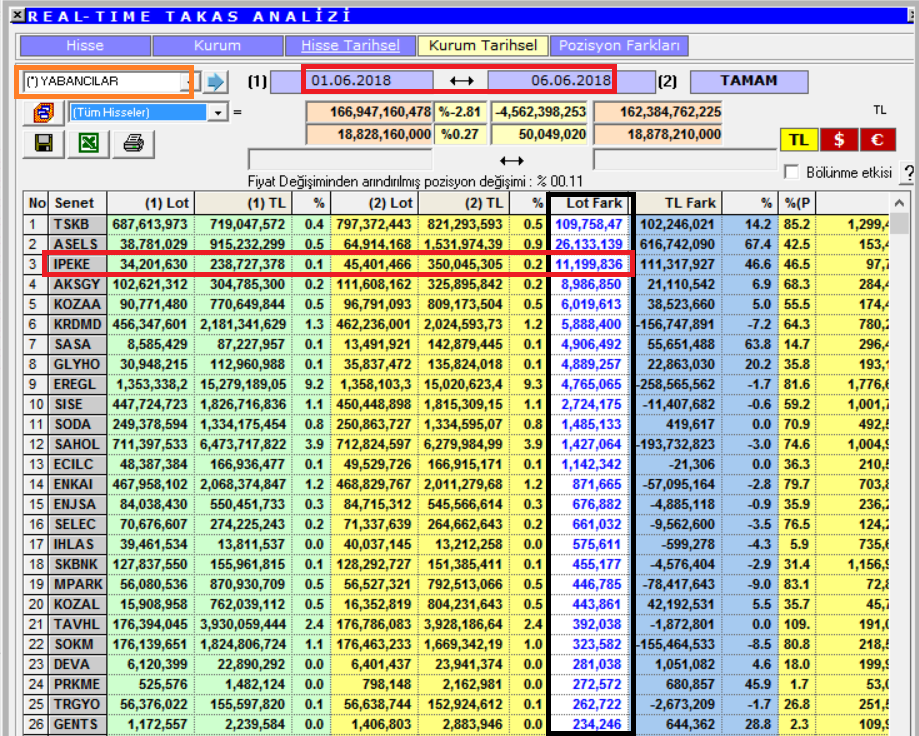Select the TAVHL stock cell
This screenshot has width=919, height=736.
tap(77, 624)
